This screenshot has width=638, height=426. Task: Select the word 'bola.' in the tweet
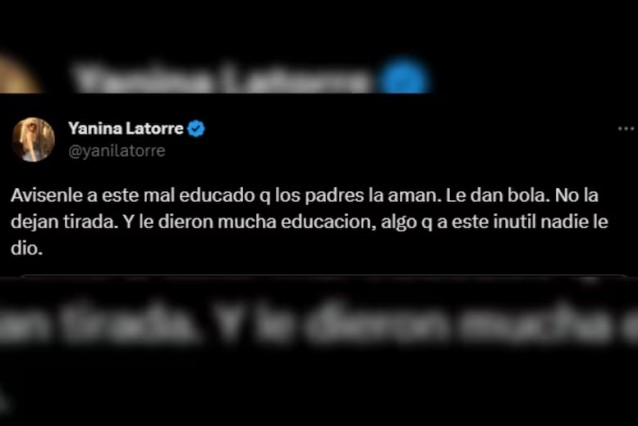(x=529, y=195)
